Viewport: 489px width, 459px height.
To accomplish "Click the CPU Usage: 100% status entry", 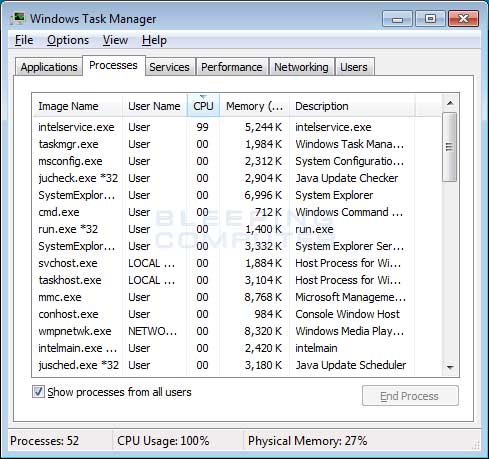I will click(163, 441).
